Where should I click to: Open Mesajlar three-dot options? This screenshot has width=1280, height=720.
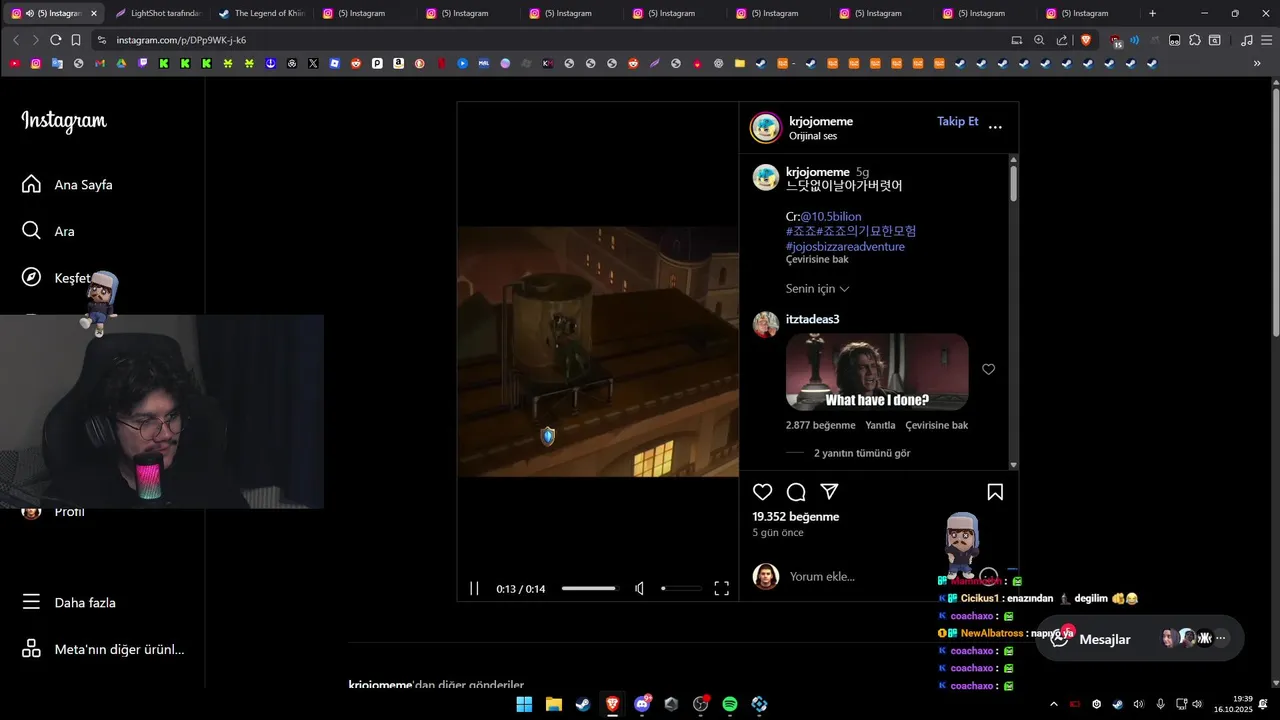(x=1220, y=638)
